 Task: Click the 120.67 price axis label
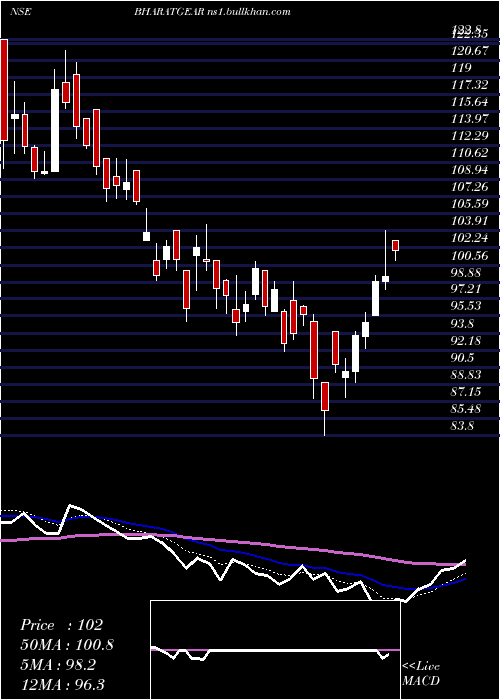coord(469,51)
